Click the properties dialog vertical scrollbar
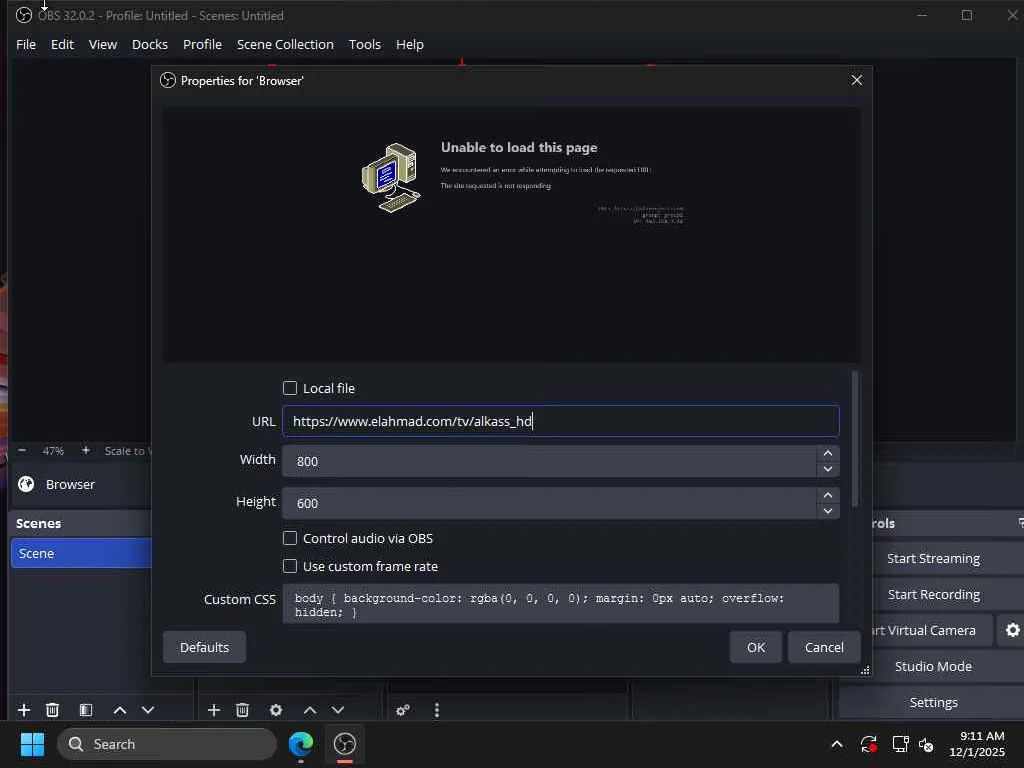The image size is (1024, 768). [855, 439]
